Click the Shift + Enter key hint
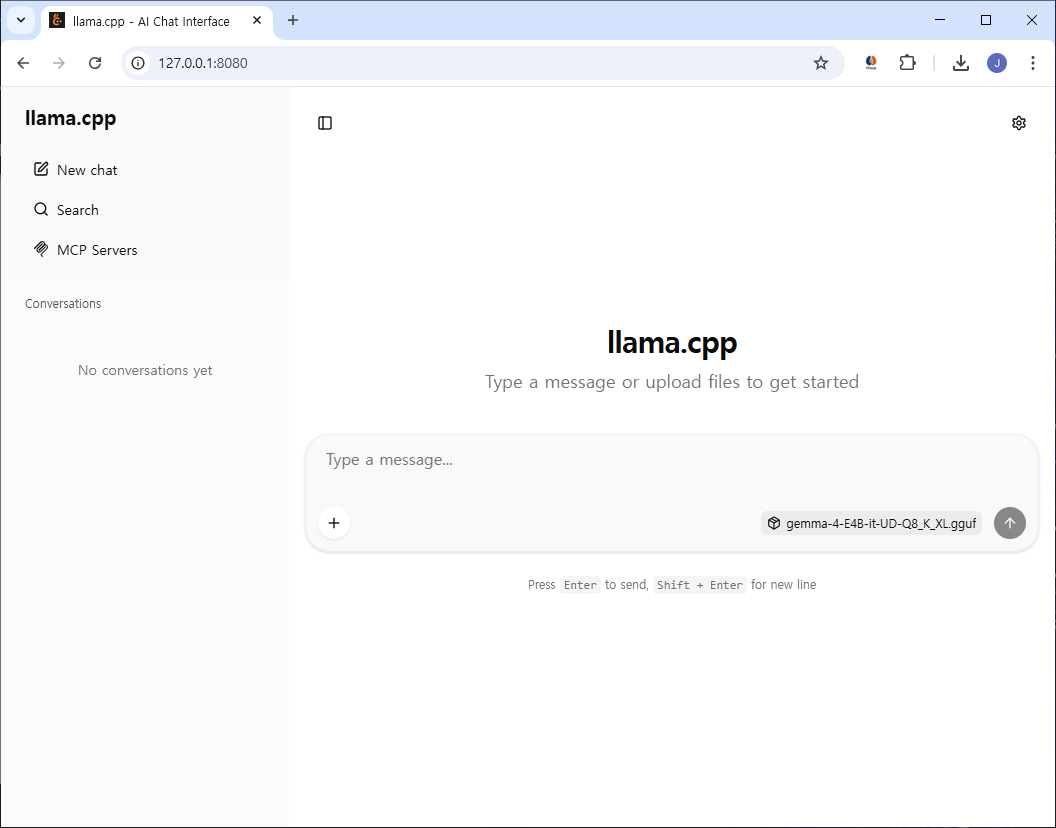The width and height of the screenshot is (1056, 828). pyautogui.click(x=699, y=585)
